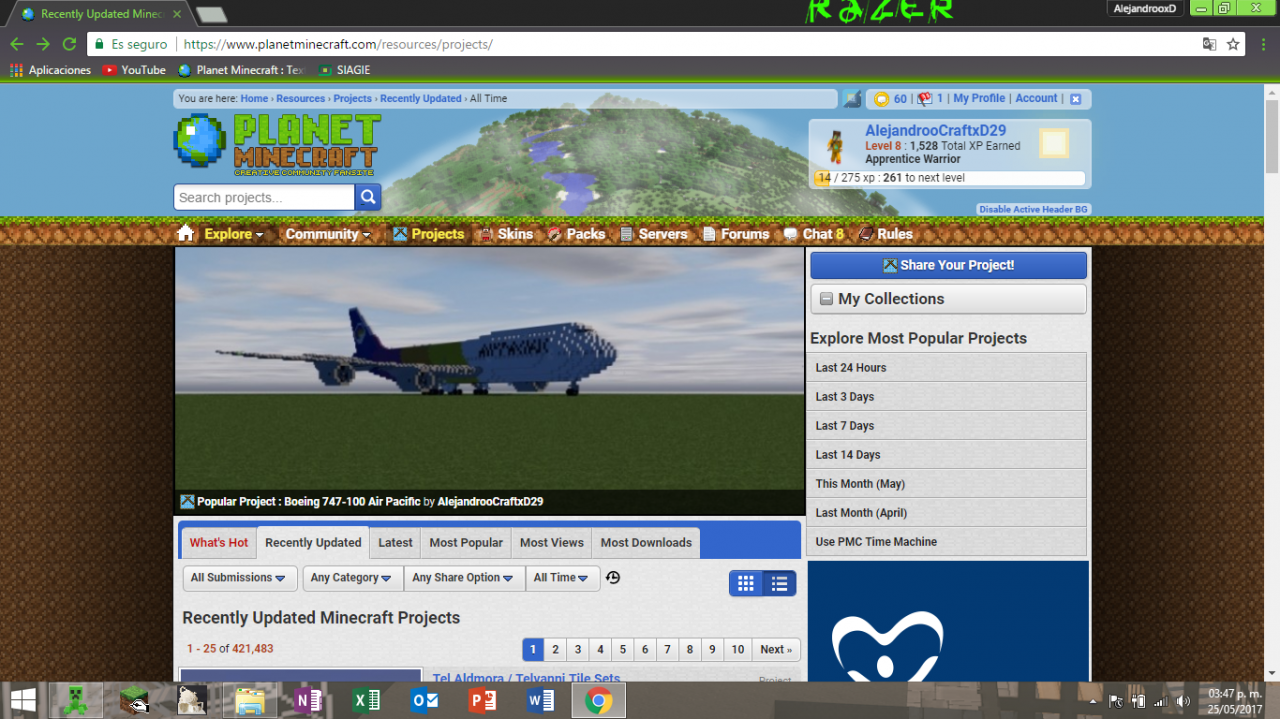The height and width of the screenshot is (719, 1280).
Task: Switch to the Most Downloads tab
Action: coord(645,542)
